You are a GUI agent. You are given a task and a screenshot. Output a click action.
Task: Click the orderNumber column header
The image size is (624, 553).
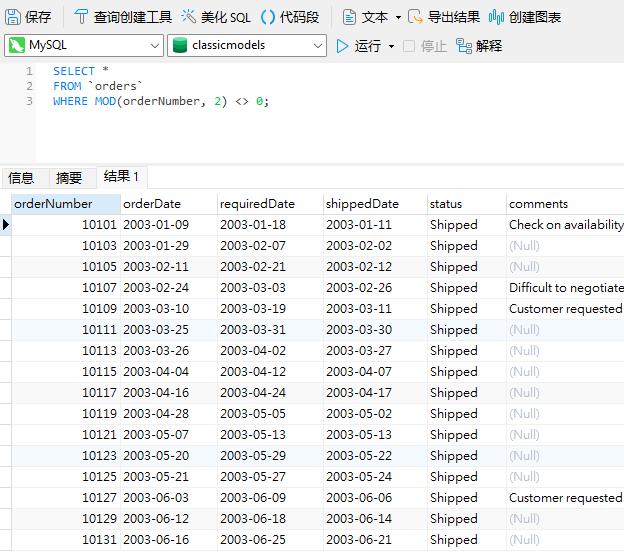[x=66, y=204]
